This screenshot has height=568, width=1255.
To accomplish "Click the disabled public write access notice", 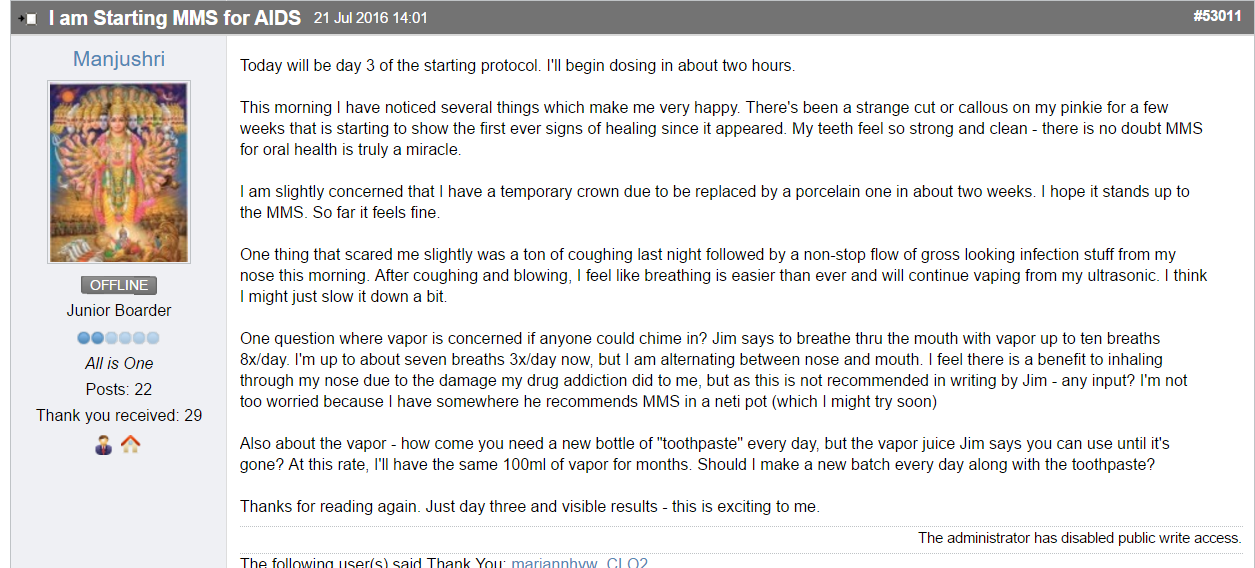I will tap(1080, 538).
